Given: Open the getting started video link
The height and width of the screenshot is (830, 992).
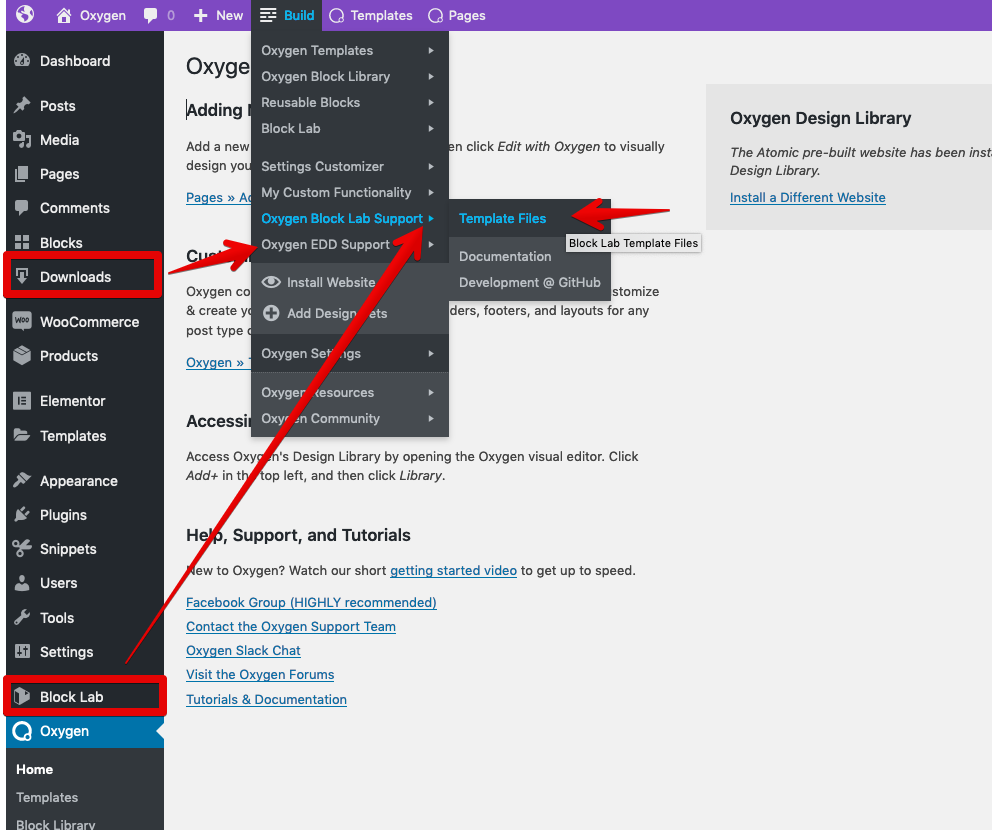Looking at the screenshot, I should point(453,571).
